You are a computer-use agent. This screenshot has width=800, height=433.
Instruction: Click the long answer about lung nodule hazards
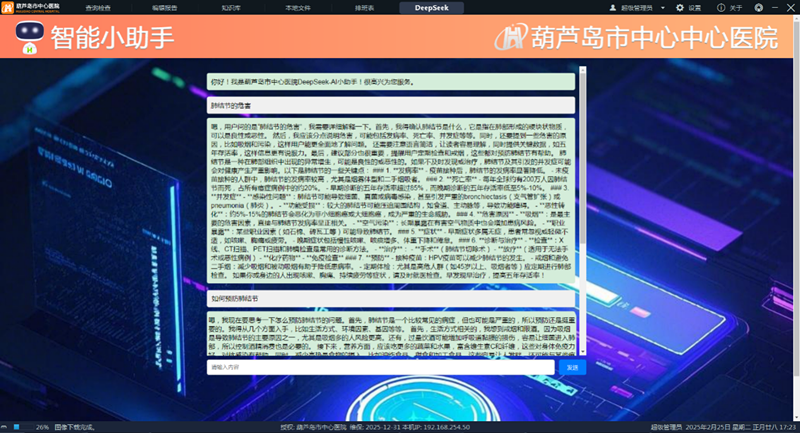pos(391,201)
